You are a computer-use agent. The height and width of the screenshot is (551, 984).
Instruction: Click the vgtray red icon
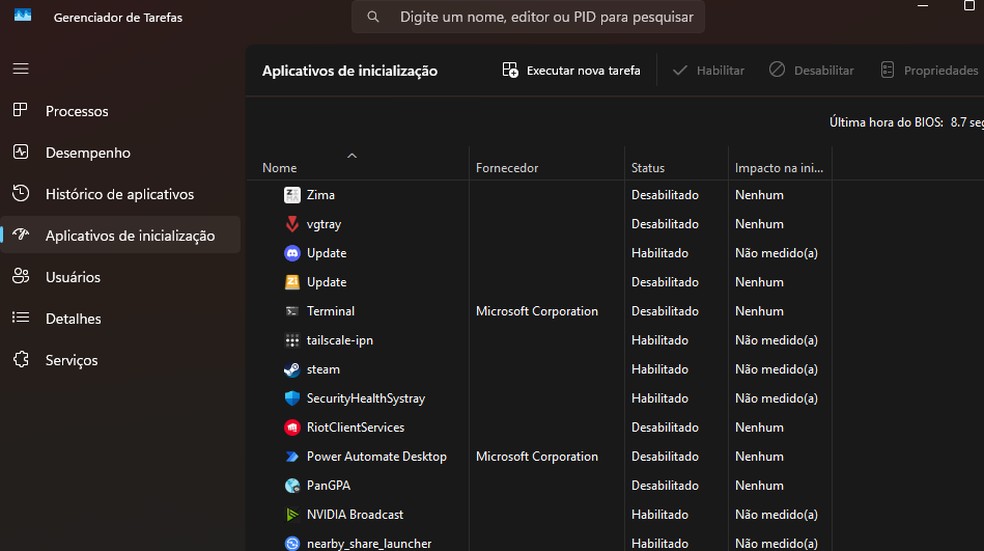(x=292, y=224)
